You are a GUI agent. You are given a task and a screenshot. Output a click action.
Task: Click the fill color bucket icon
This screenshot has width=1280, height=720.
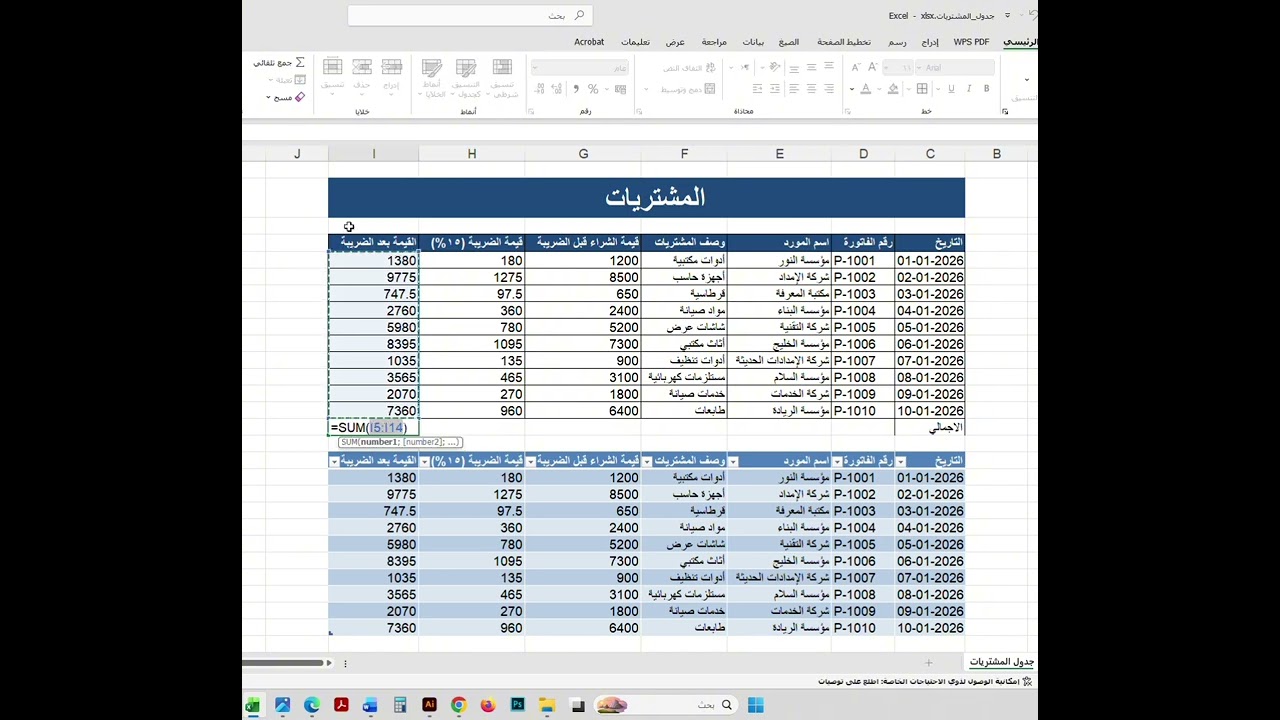(x=892, y=89)
